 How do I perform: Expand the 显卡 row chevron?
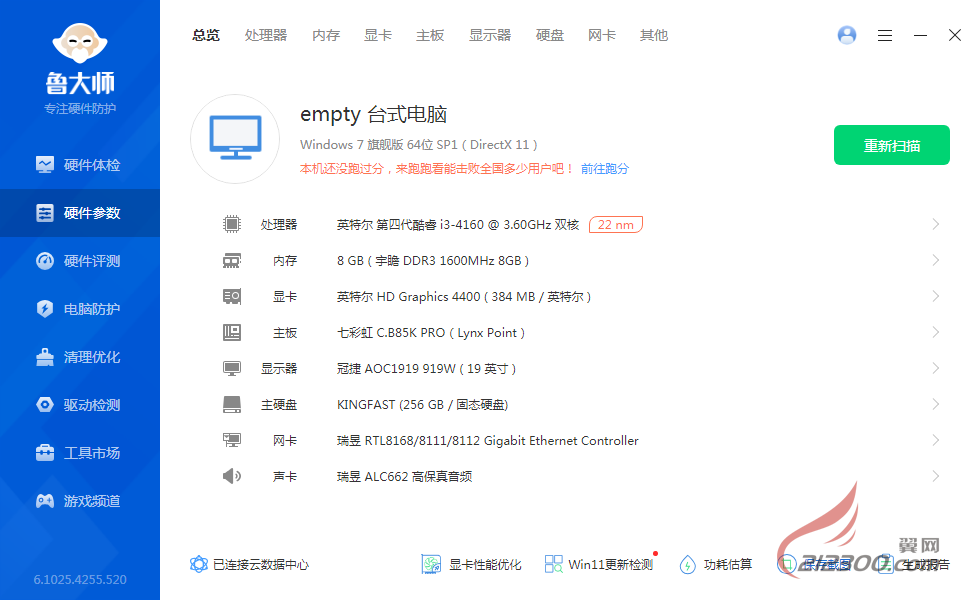(x=936, y=296)
